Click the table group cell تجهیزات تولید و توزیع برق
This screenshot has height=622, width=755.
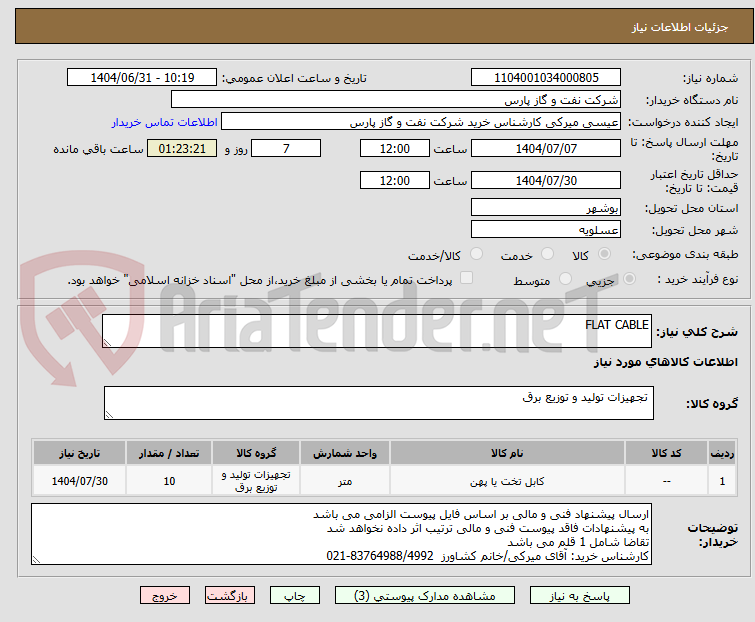pyautogui.click(x=256, y=481)
